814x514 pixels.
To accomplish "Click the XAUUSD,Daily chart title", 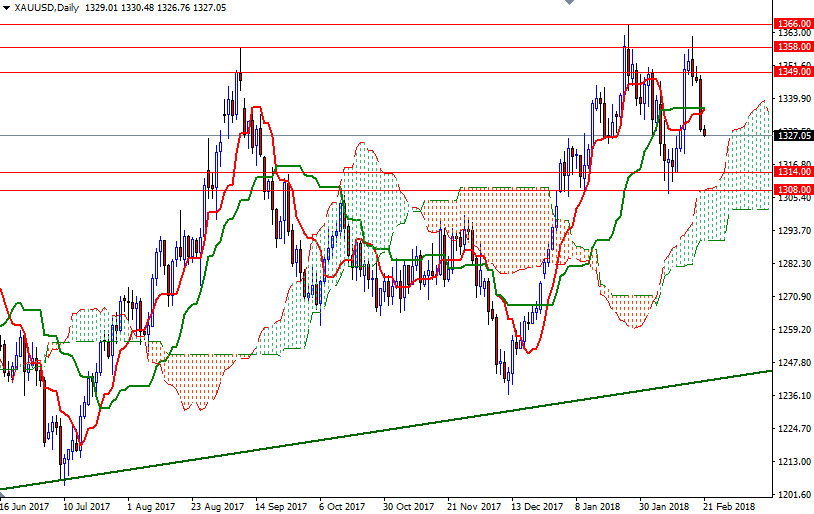I will (47, 7).
